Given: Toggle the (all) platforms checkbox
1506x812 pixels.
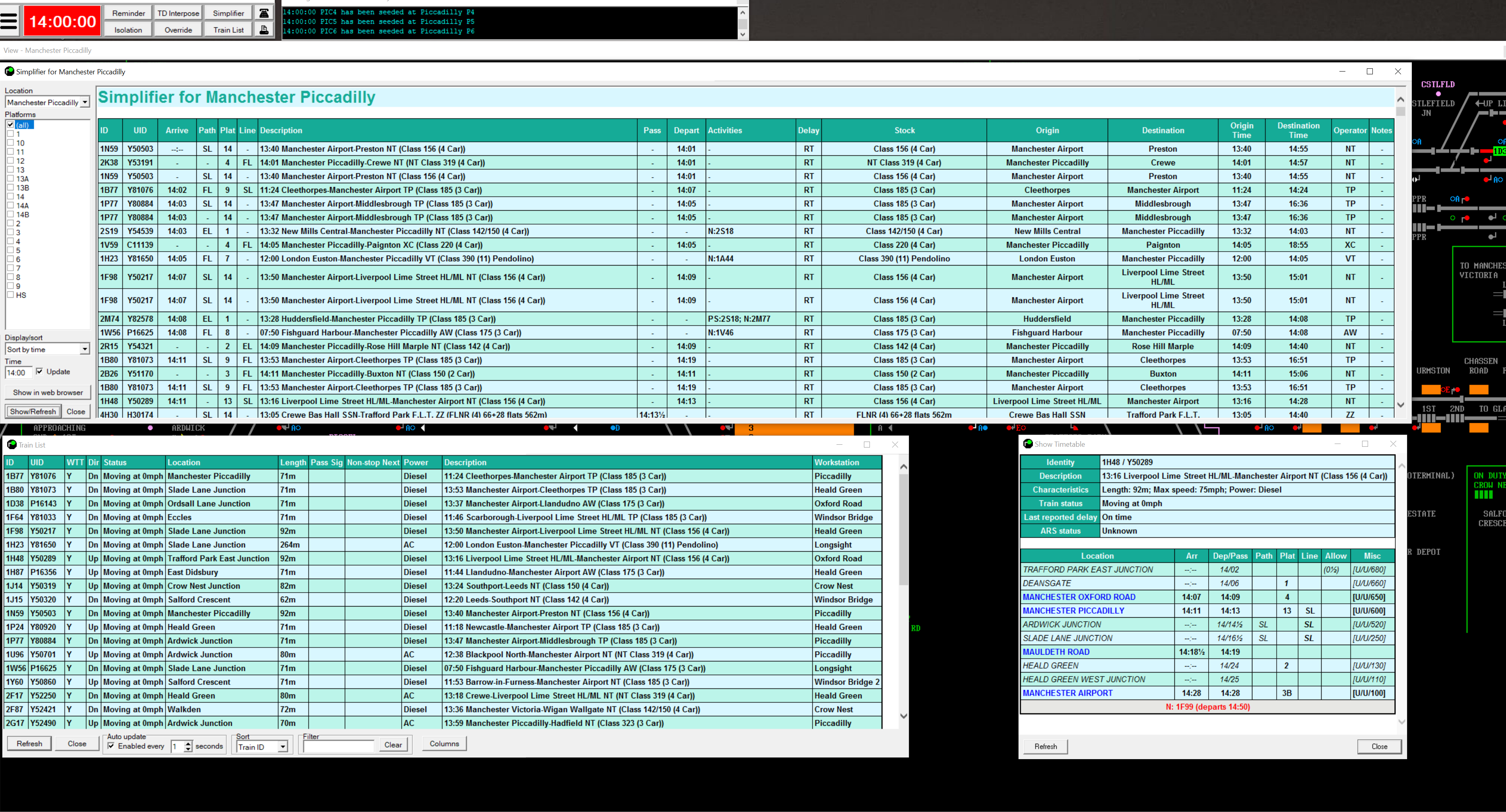Looking at the screenshot, I should point(10,125).
